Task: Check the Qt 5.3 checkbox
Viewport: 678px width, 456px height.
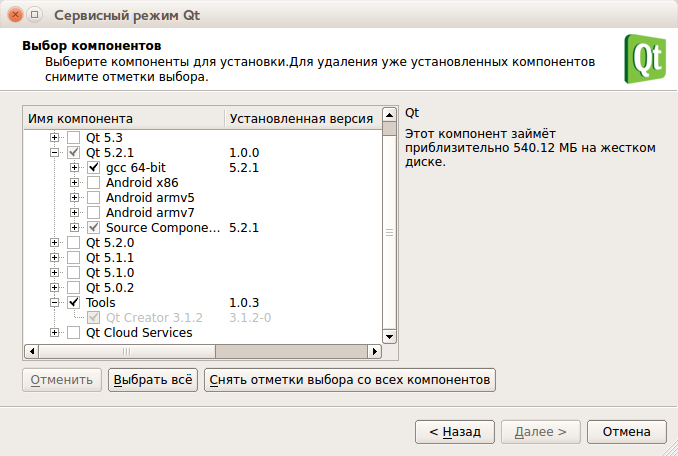Action: point(74,137)
